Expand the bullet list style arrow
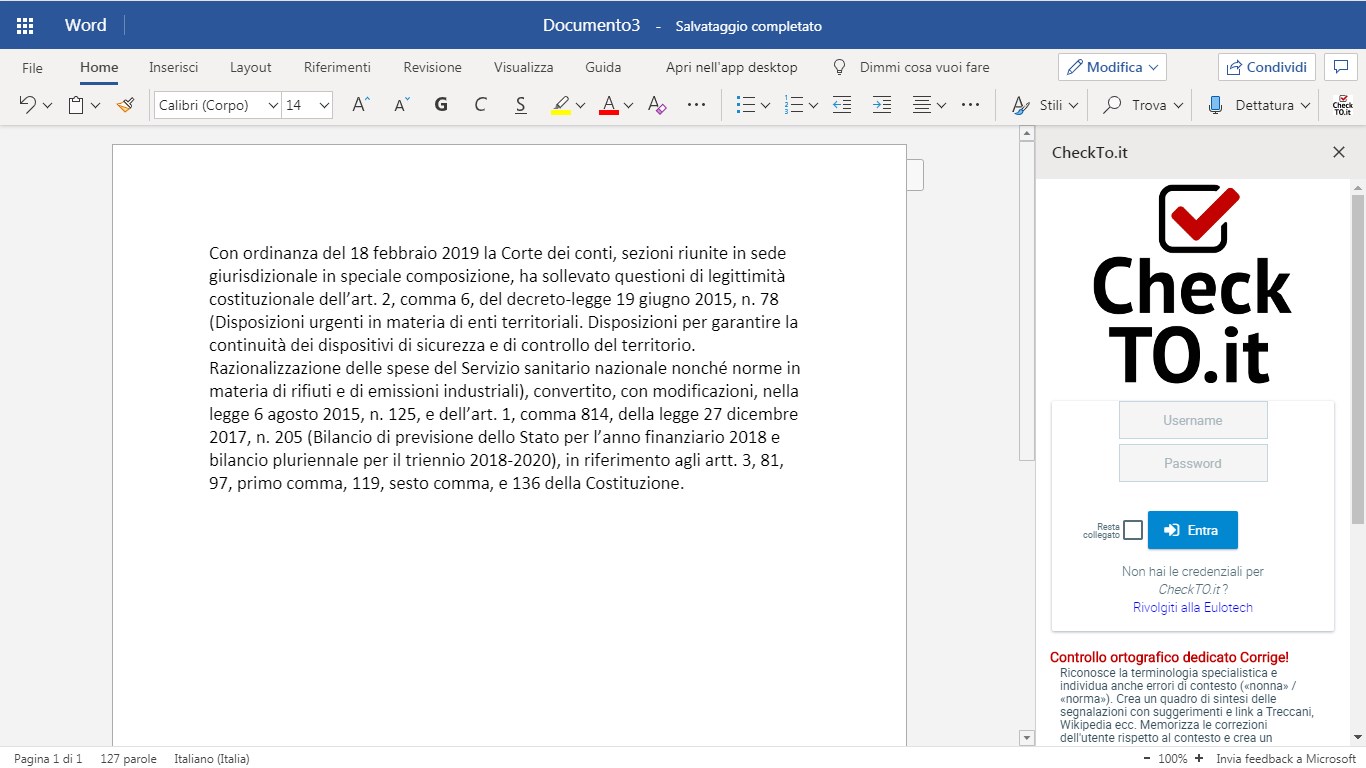The height and width of the screenshot is (768, 1366). 766,105
